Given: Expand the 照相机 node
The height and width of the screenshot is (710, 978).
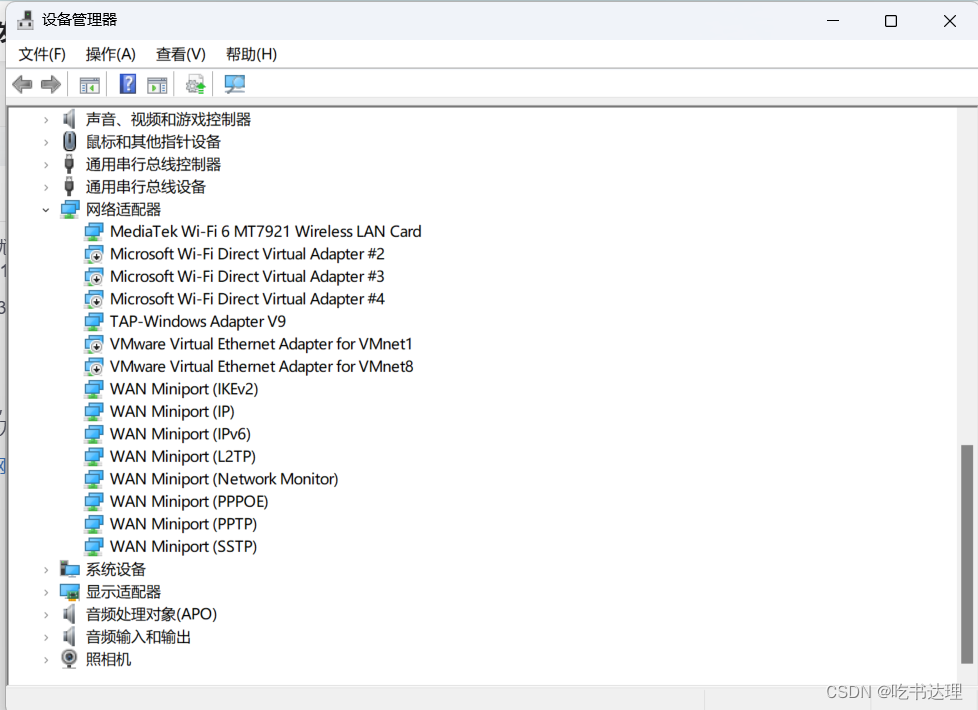Looking at the screenshot, I should coord(46,659).
